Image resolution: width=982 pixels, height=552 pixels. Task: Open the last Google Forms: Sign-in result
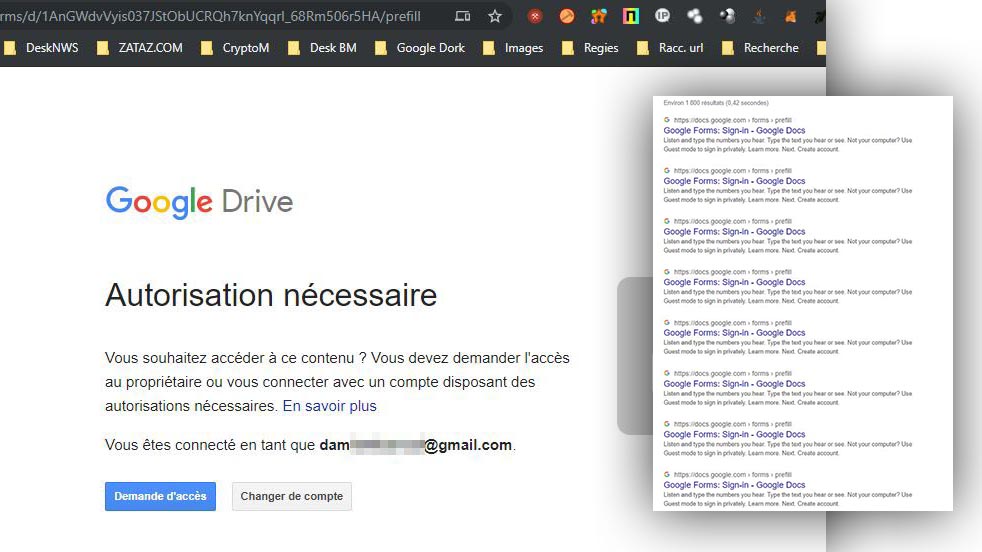coord(734,485)
